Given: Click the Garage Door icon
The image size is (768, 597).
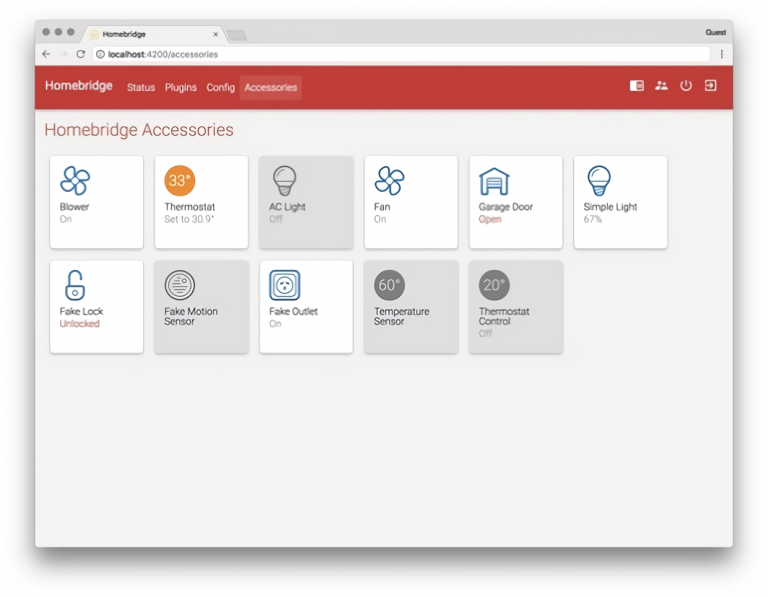Looking at the screenshot, I should click(494, 181).
